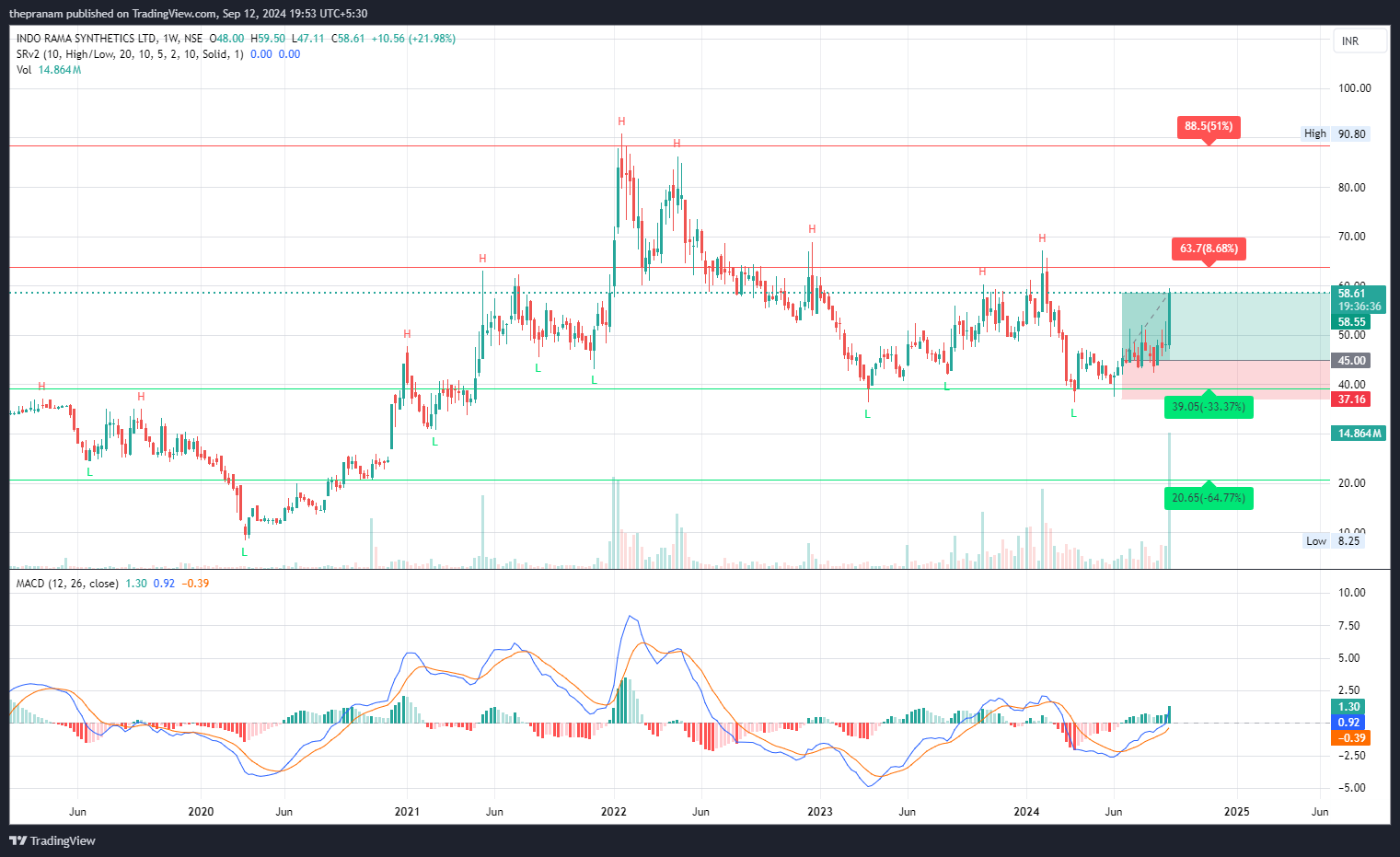Click the Vol indicator legend label

pyautogui.click(x=24, y=70)
